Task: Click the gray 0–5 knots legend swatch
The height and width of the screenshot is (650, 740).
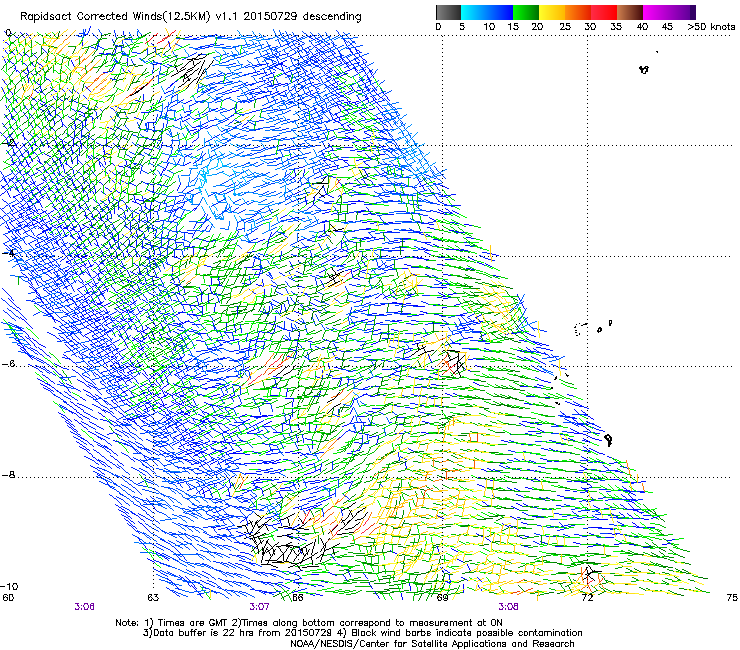Action: point(448,12)
